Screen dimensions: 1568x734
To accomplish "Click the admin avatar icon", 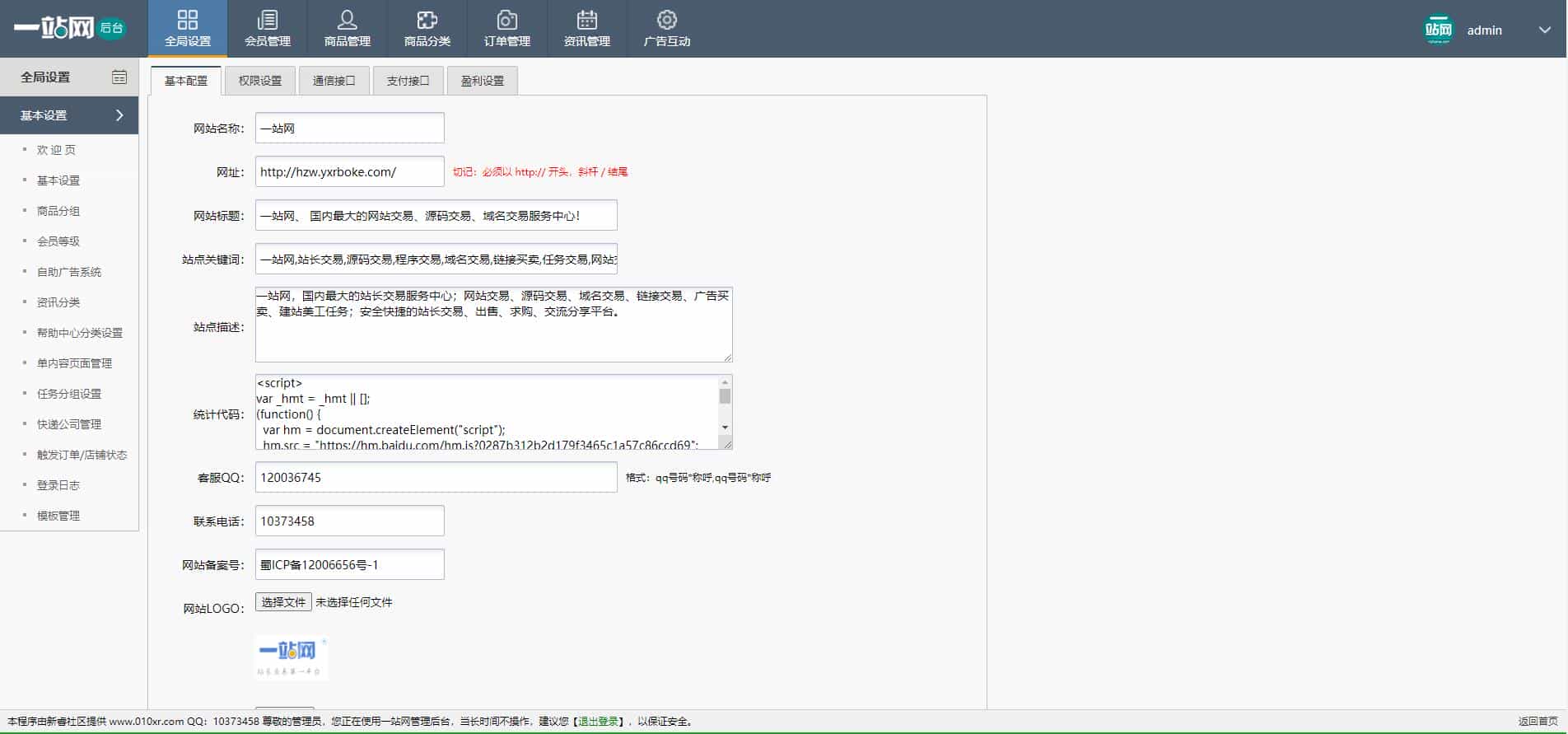I will tap(1439, 30).
